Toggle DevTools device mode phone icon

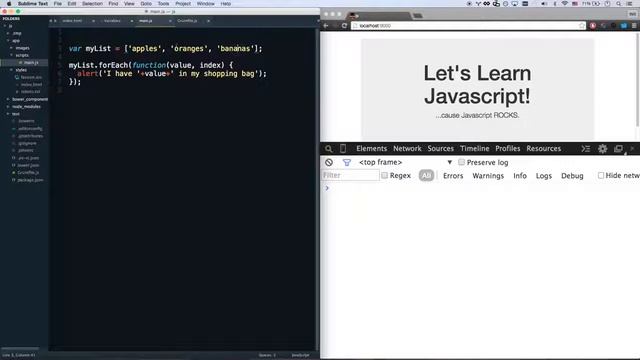coord(343,149)
